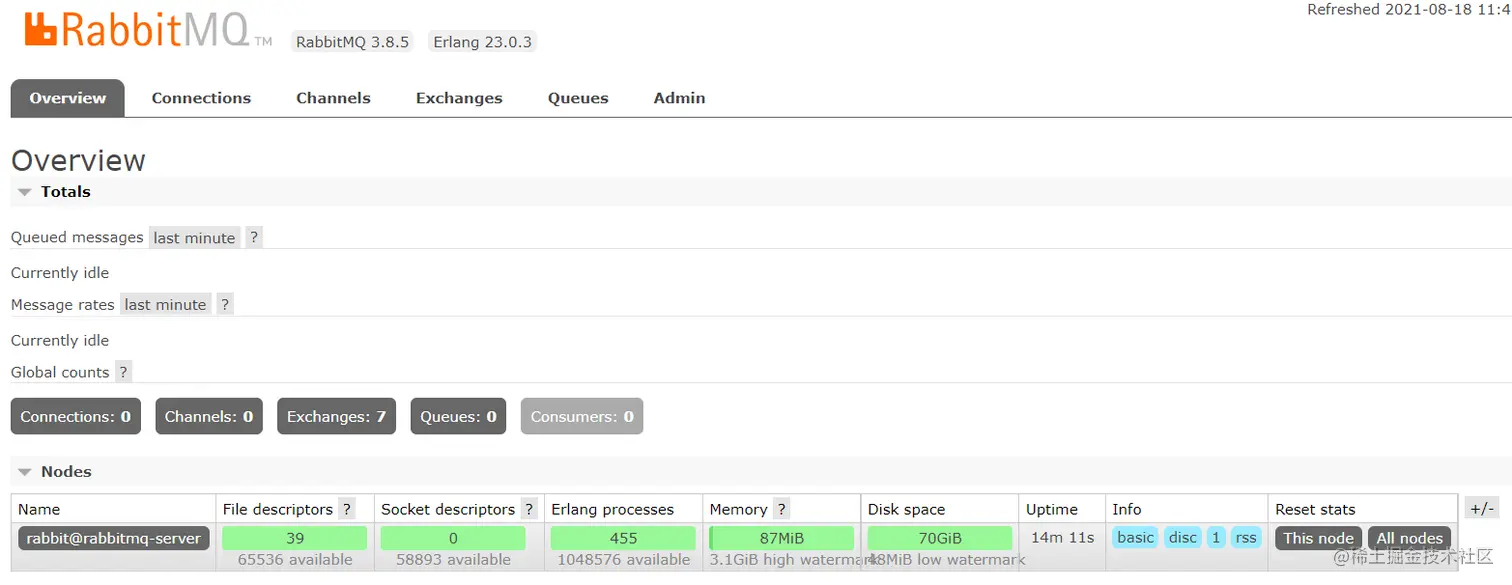Click the basic info tag
This screenshot has height=585, width=1512.
[x=1135, y=538]
